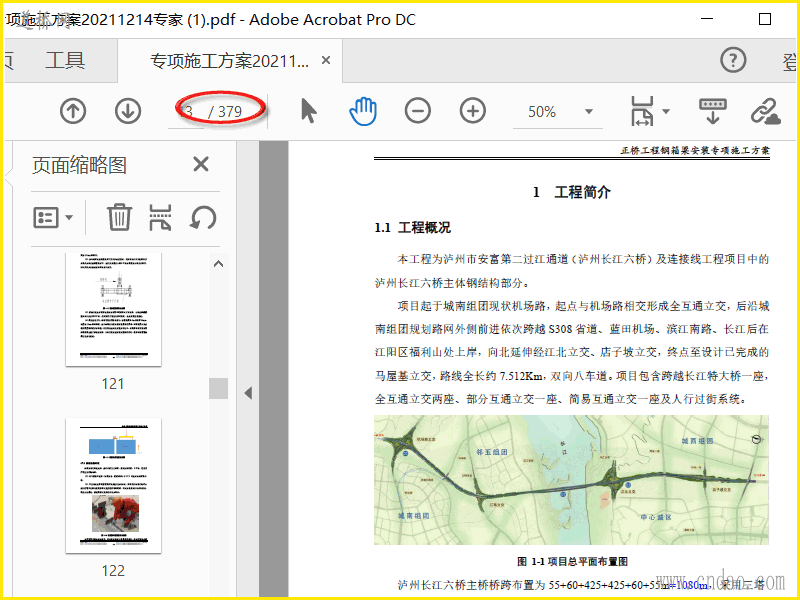Screen dimensions: 800x600
Task: Go to next page with down arrow
Action: (x=128, y=111)
